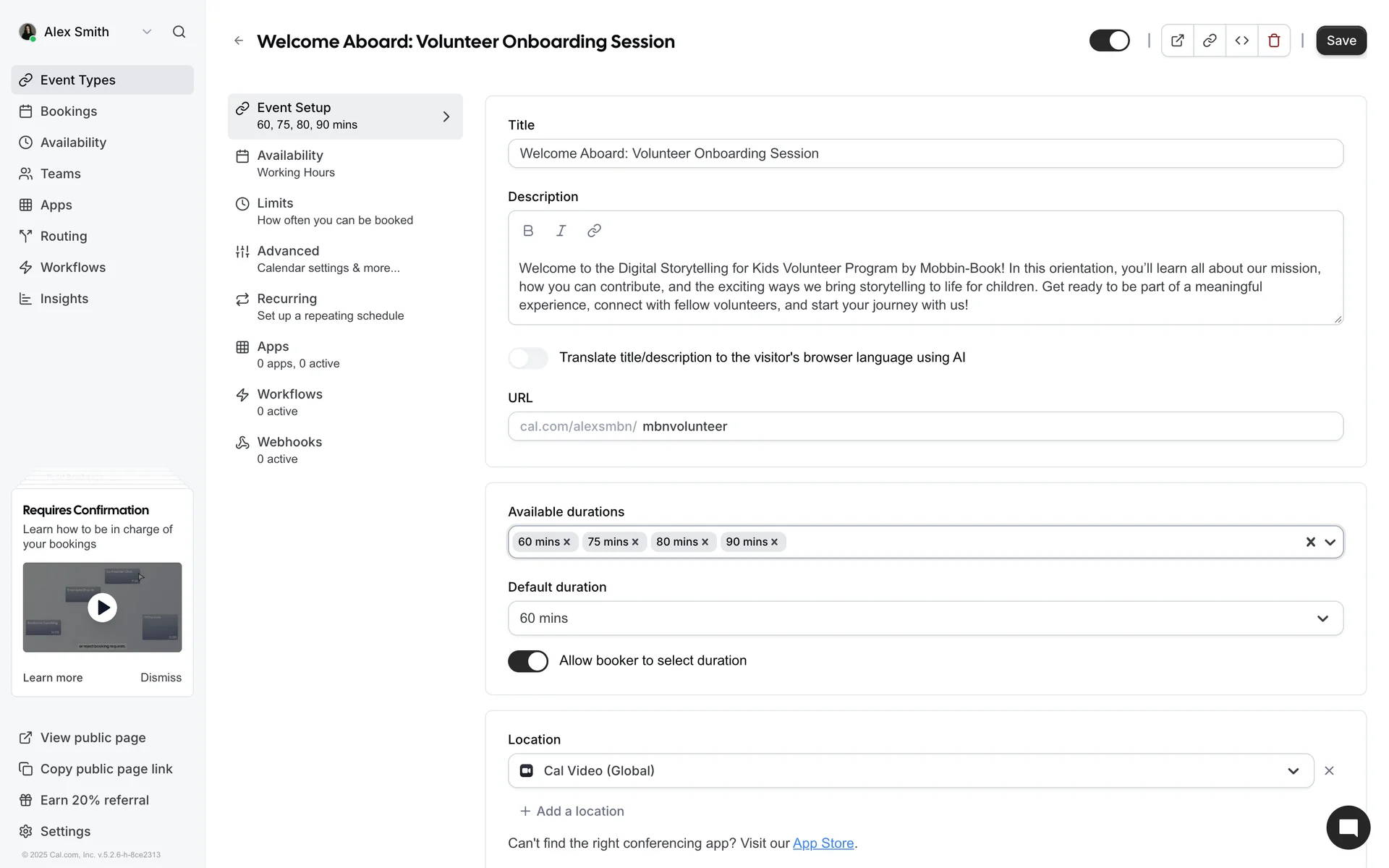
Task: Click the insert link icon in Description
Action: point(594,231)
